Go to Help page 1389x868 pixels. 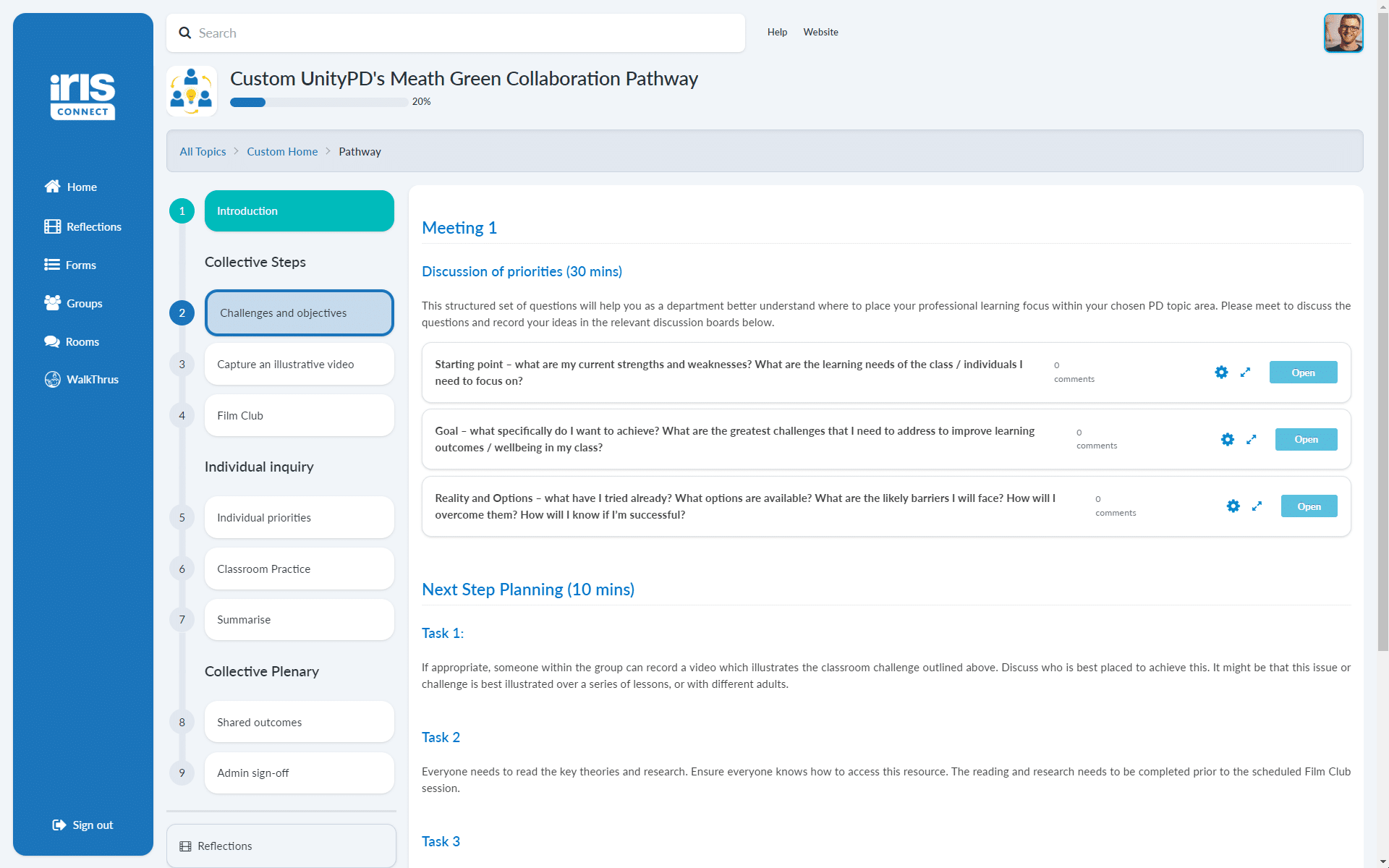pyautogui.click(x=777, y=32)
